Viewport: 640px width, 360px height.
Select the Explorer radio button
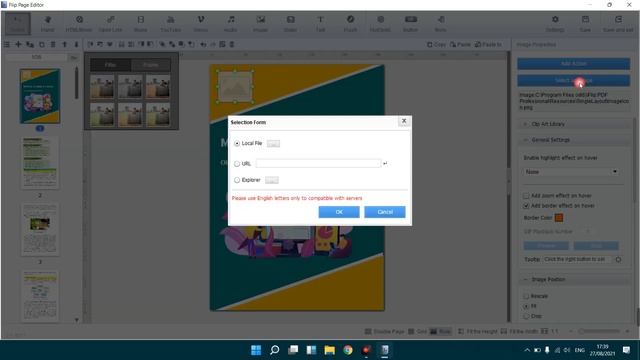[237, 180]
